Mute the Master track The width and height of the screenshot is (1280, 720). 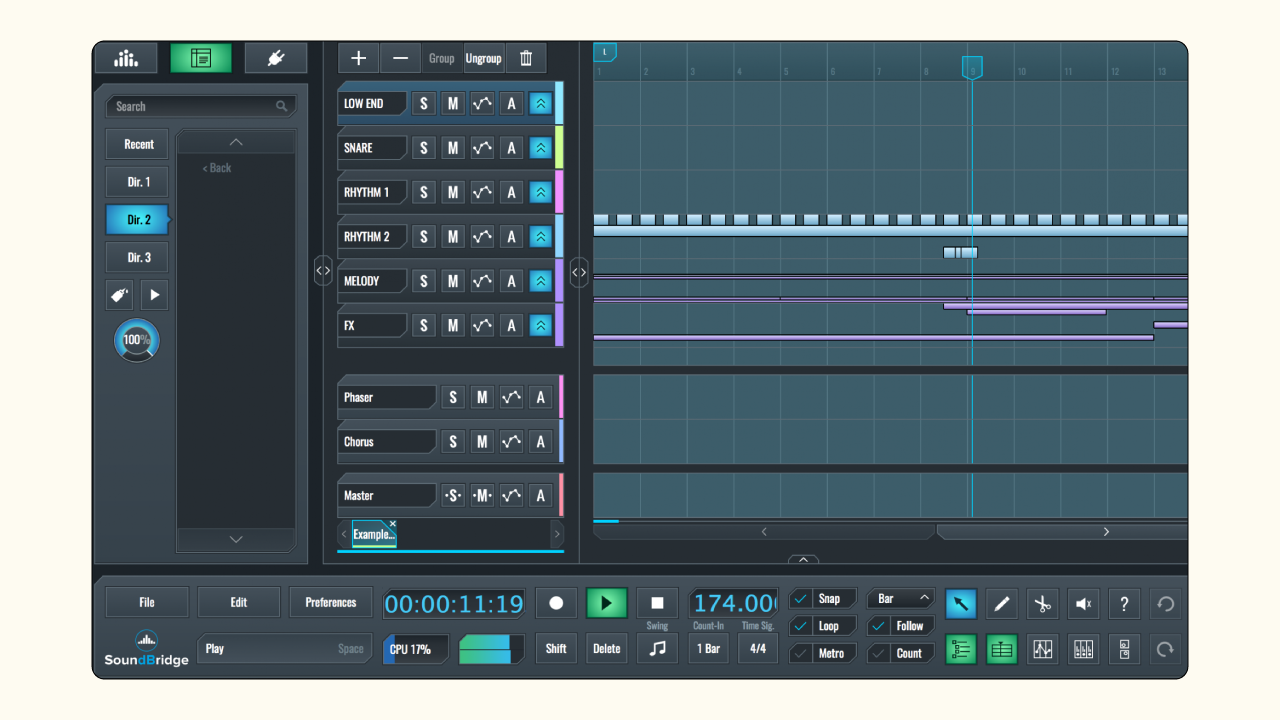point(482,495)
